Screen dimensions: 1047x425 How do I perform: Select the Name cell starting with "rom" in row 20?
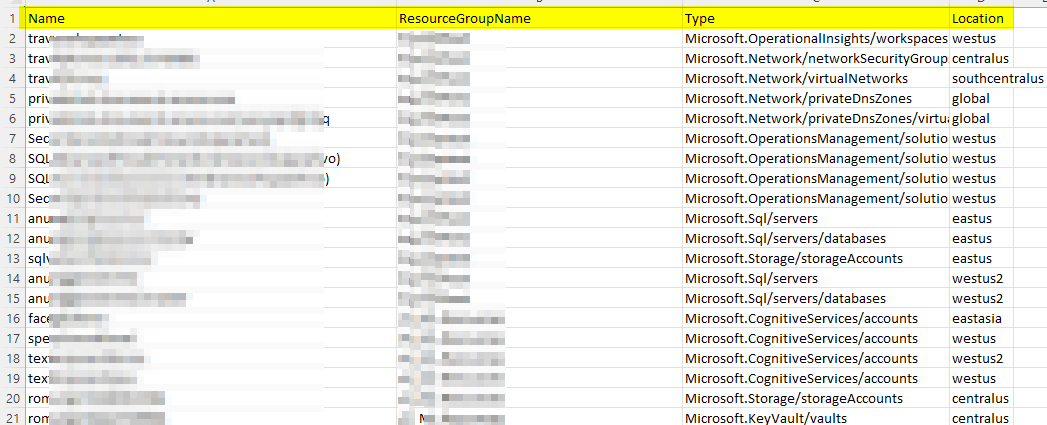211,398
